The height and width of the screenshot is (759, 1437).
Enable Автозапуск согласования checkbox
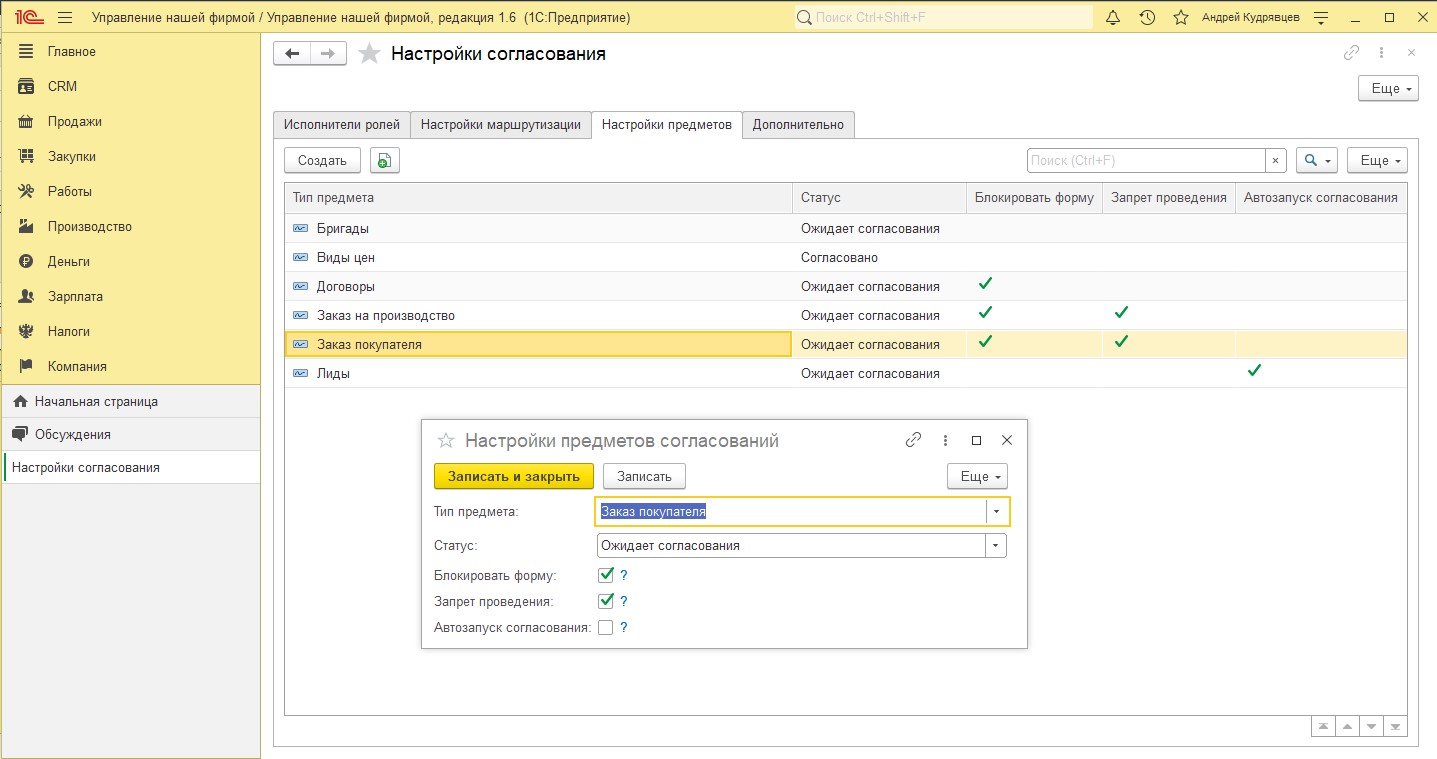605,627
